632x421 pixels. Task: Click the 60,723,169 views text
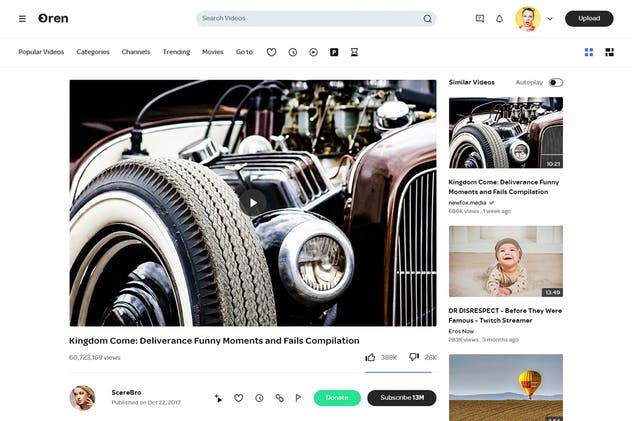click(95, 357)
